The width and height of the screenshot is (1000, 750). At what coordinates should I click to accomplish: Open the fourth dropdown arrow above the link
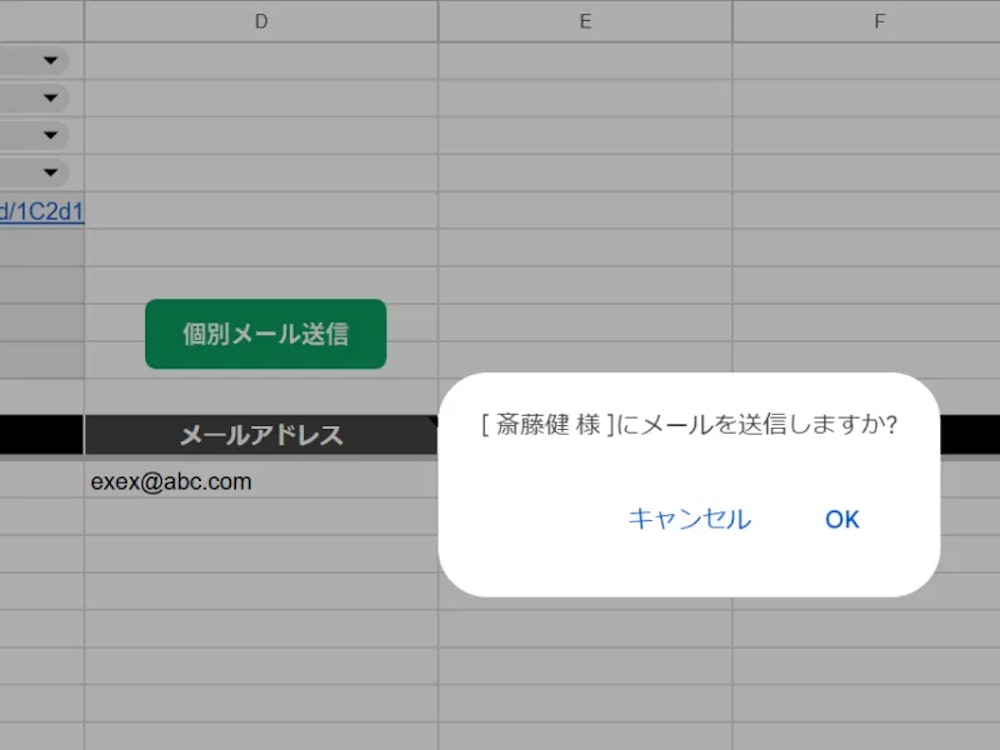(x=50, y=172)
